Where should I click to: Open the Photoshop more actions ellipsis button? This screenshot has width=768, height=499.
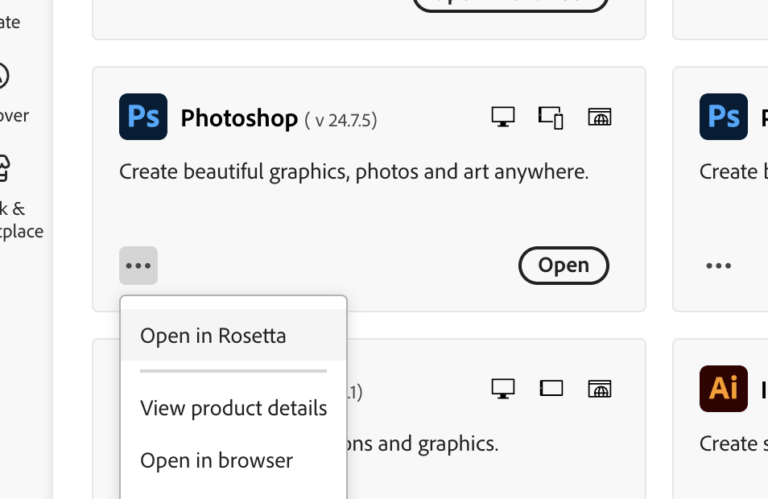[x=139, y=265]
